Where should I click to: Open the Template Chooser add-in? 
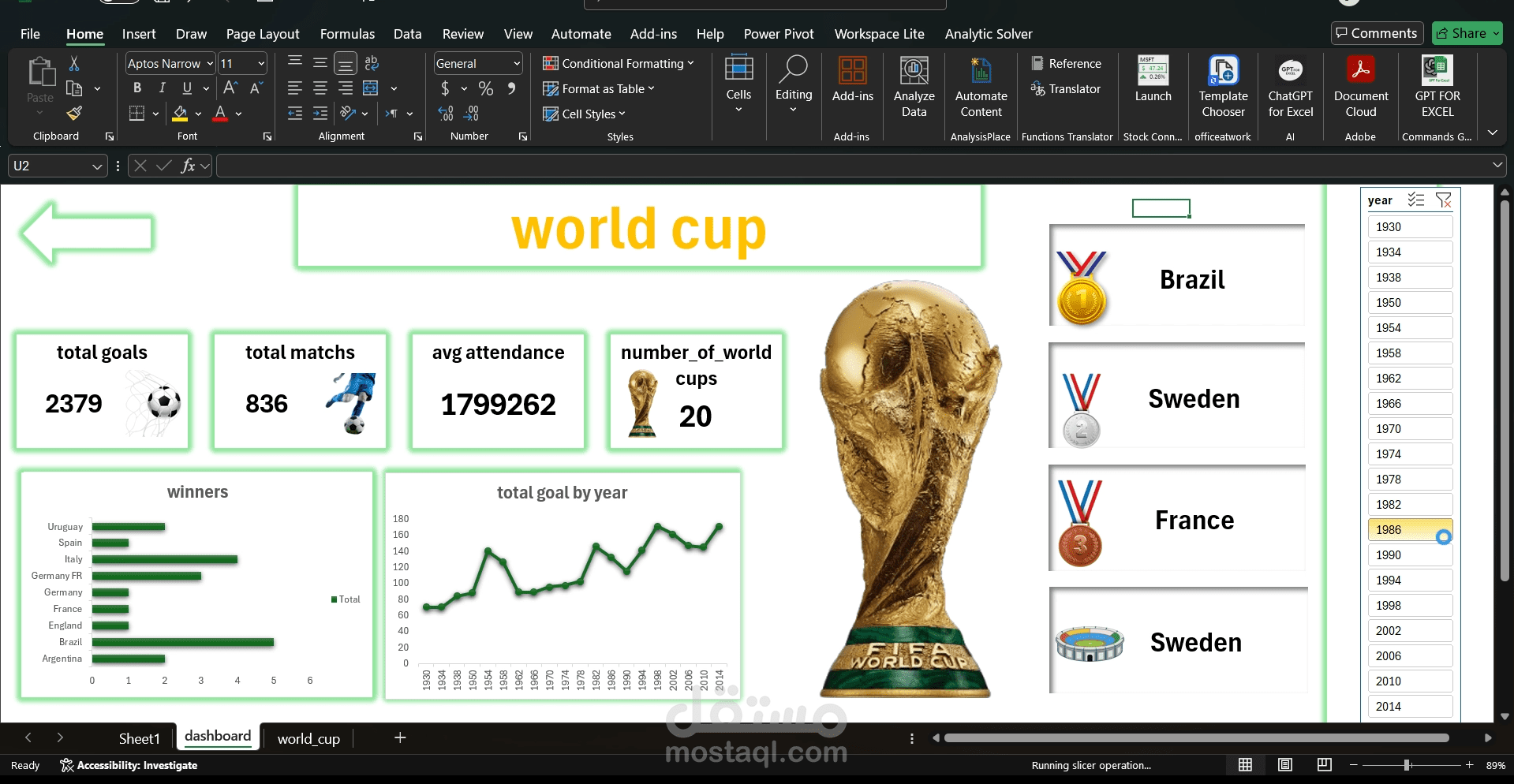click(1223, 87)
